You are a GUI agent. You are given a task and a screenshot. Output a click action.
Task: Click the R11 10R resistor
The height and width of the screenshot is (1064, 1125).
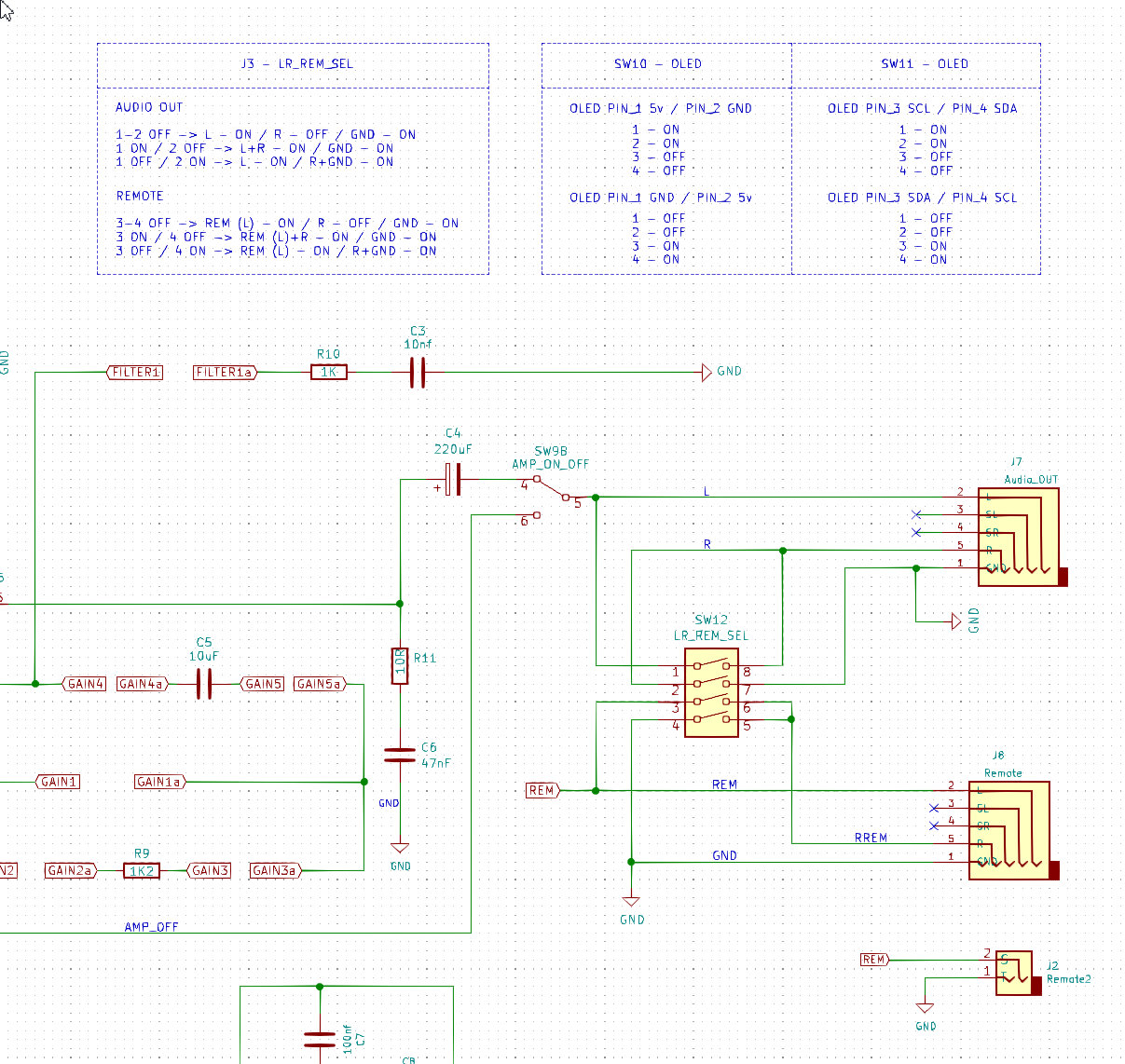coord(400,665)
